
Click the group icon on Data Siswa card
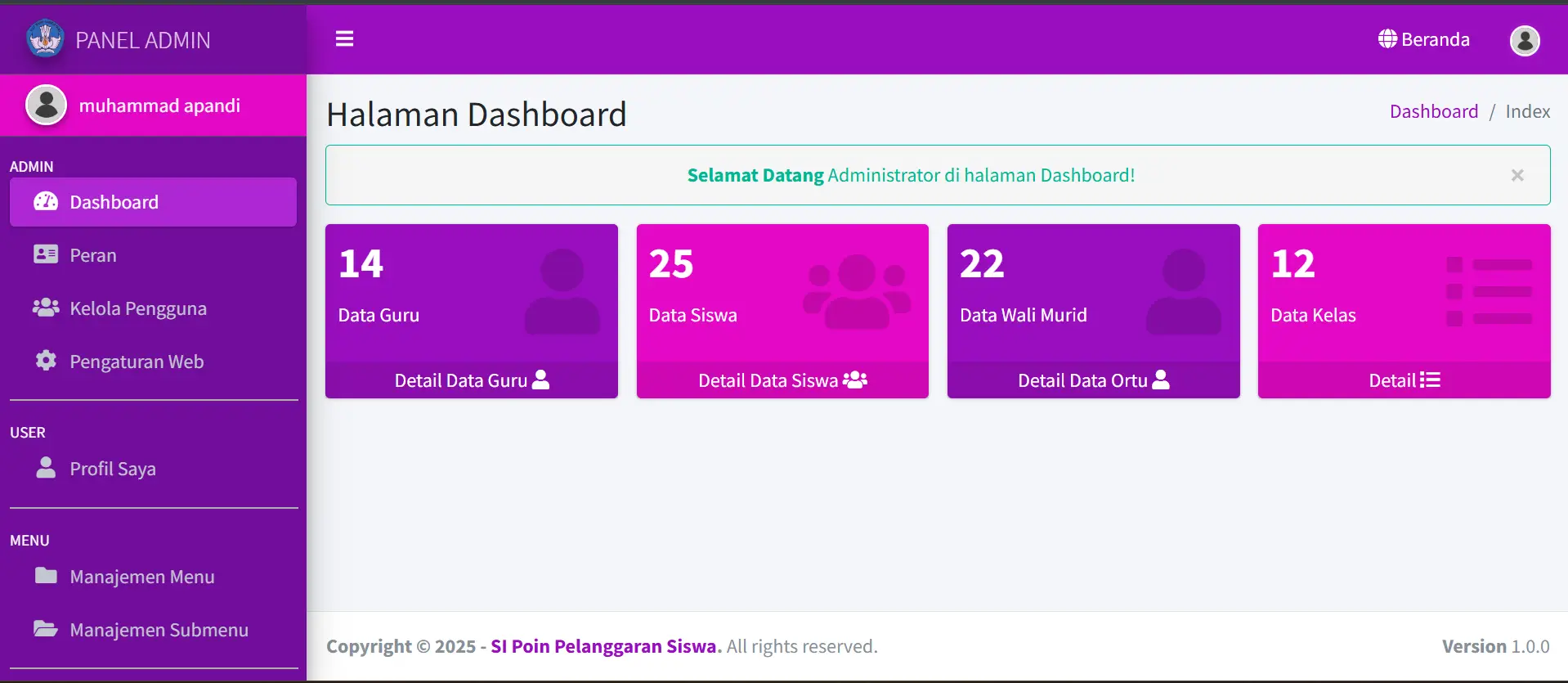(857, 291)
